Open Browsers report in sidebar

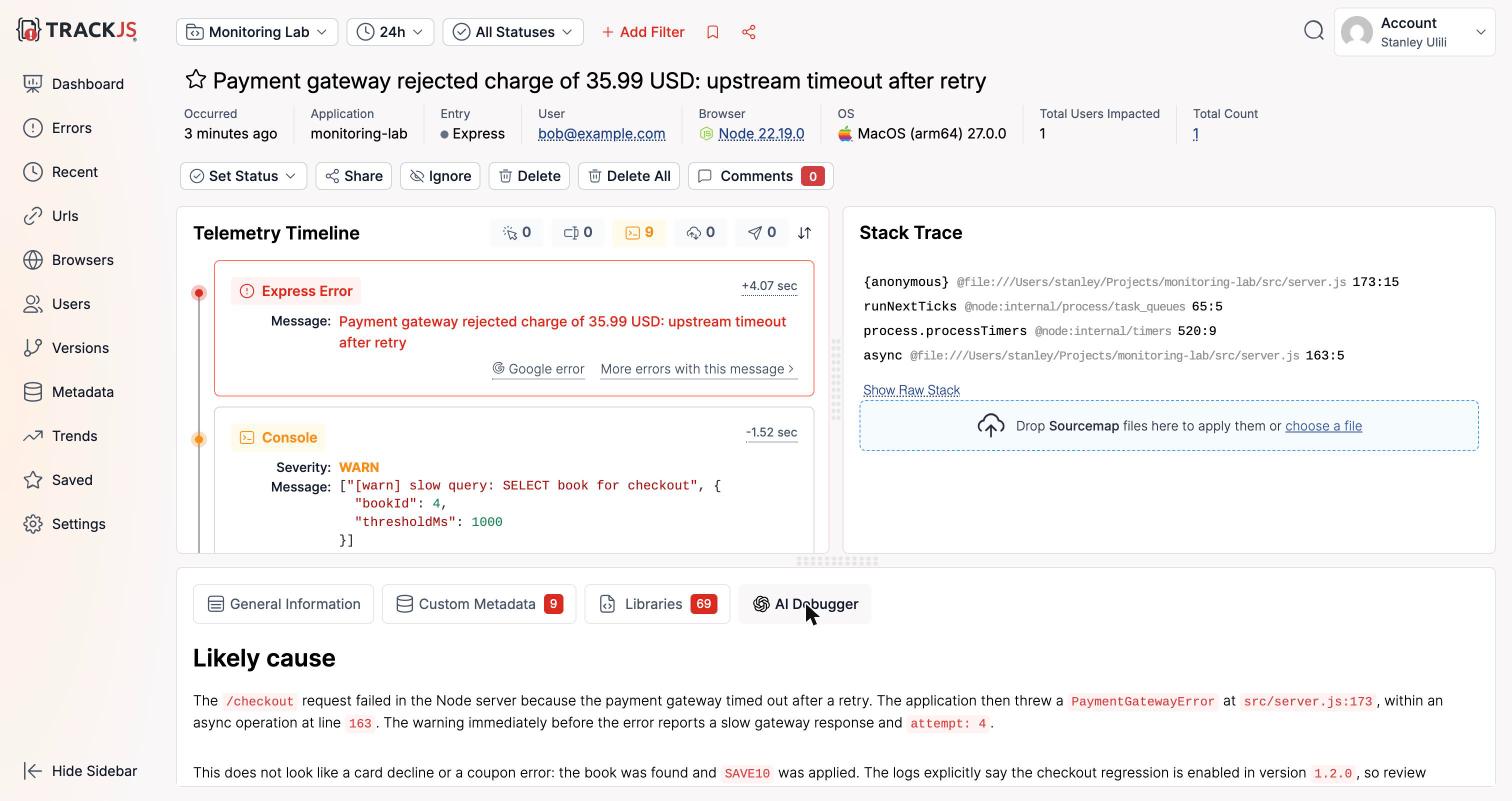pos(69,260)
